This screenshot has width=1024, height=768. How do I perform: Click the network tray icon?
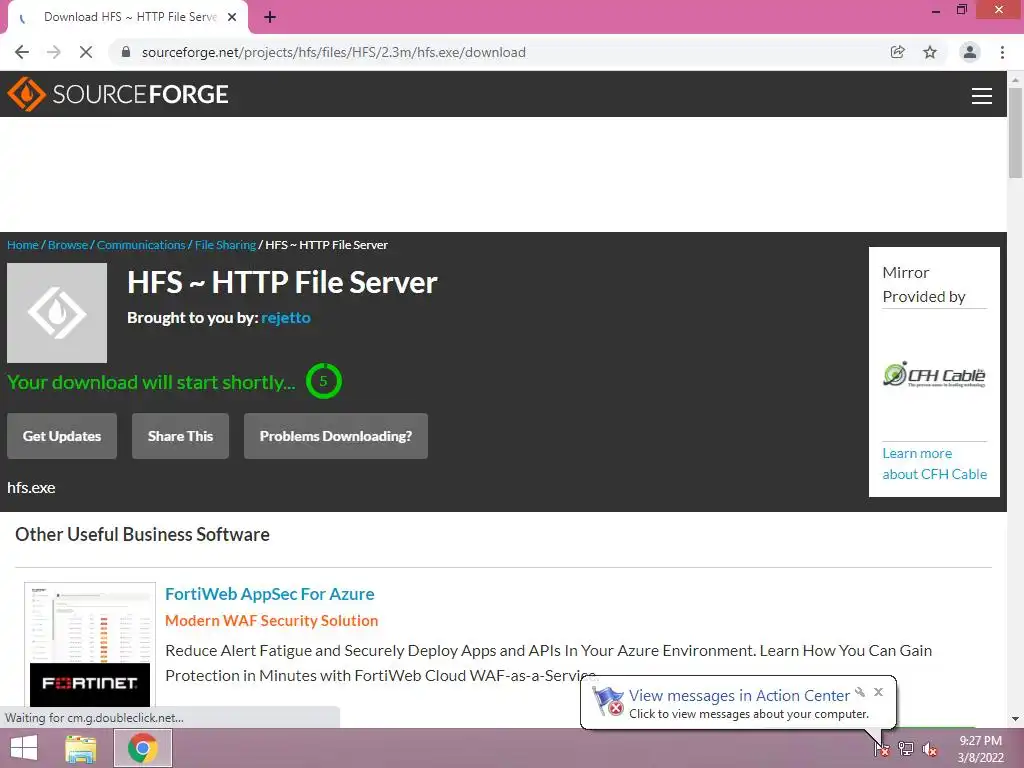point(906,748)
